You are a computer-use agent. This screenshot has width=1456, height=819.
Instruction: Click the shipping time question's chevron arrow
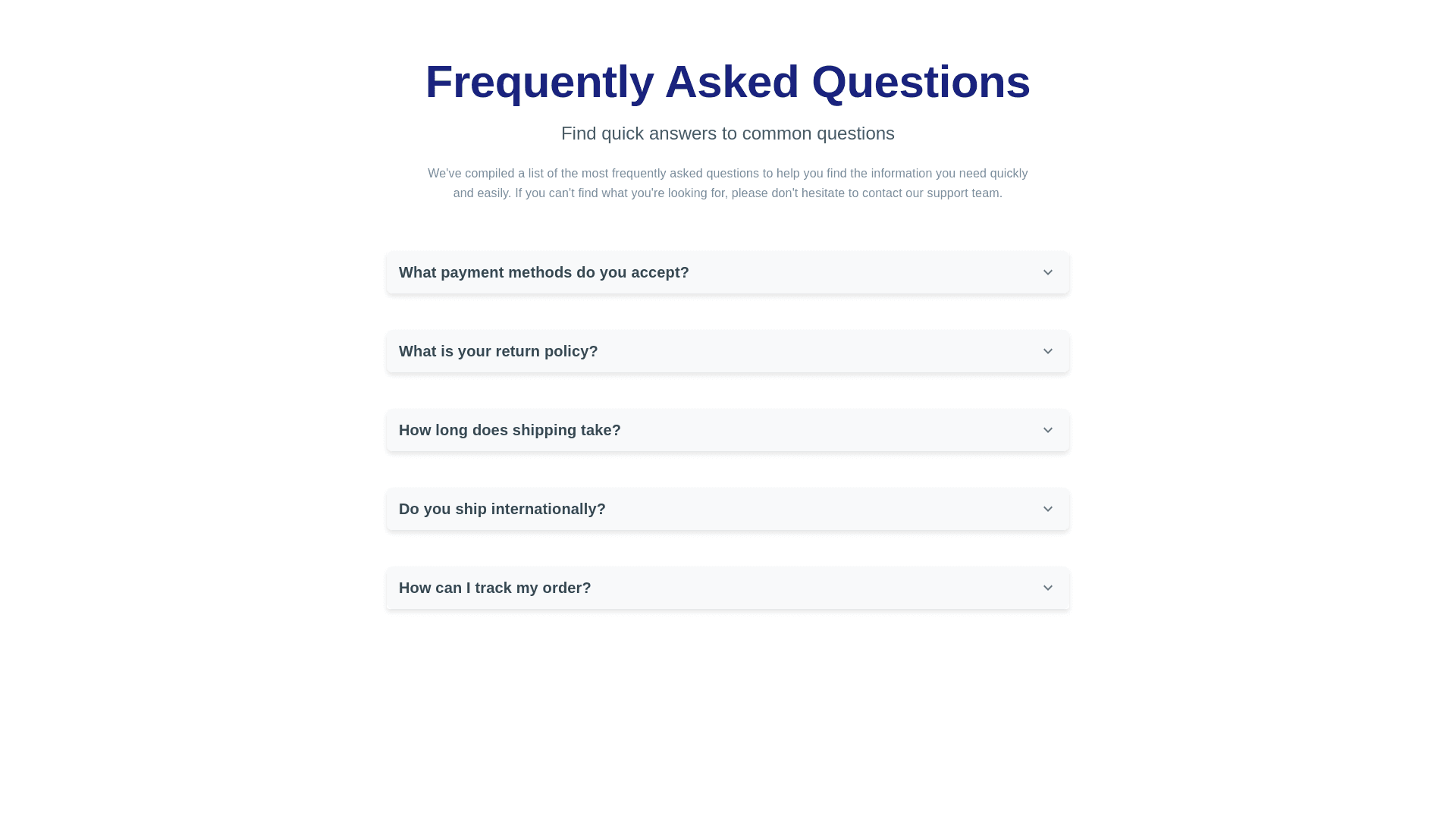point(1047,430)
